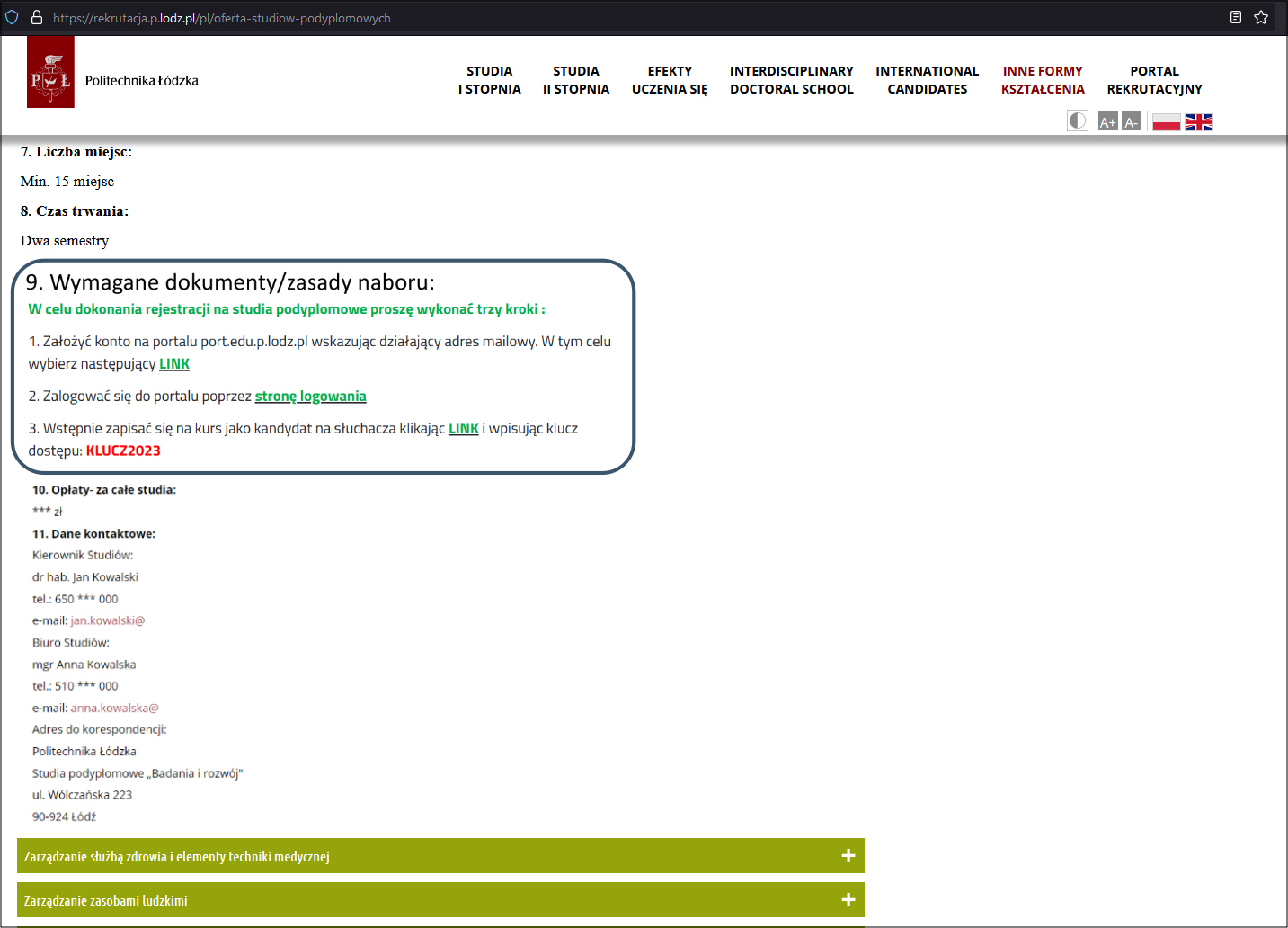1288x928 pixels.
Task: View site security padlock info
Action: pos(37,17)
